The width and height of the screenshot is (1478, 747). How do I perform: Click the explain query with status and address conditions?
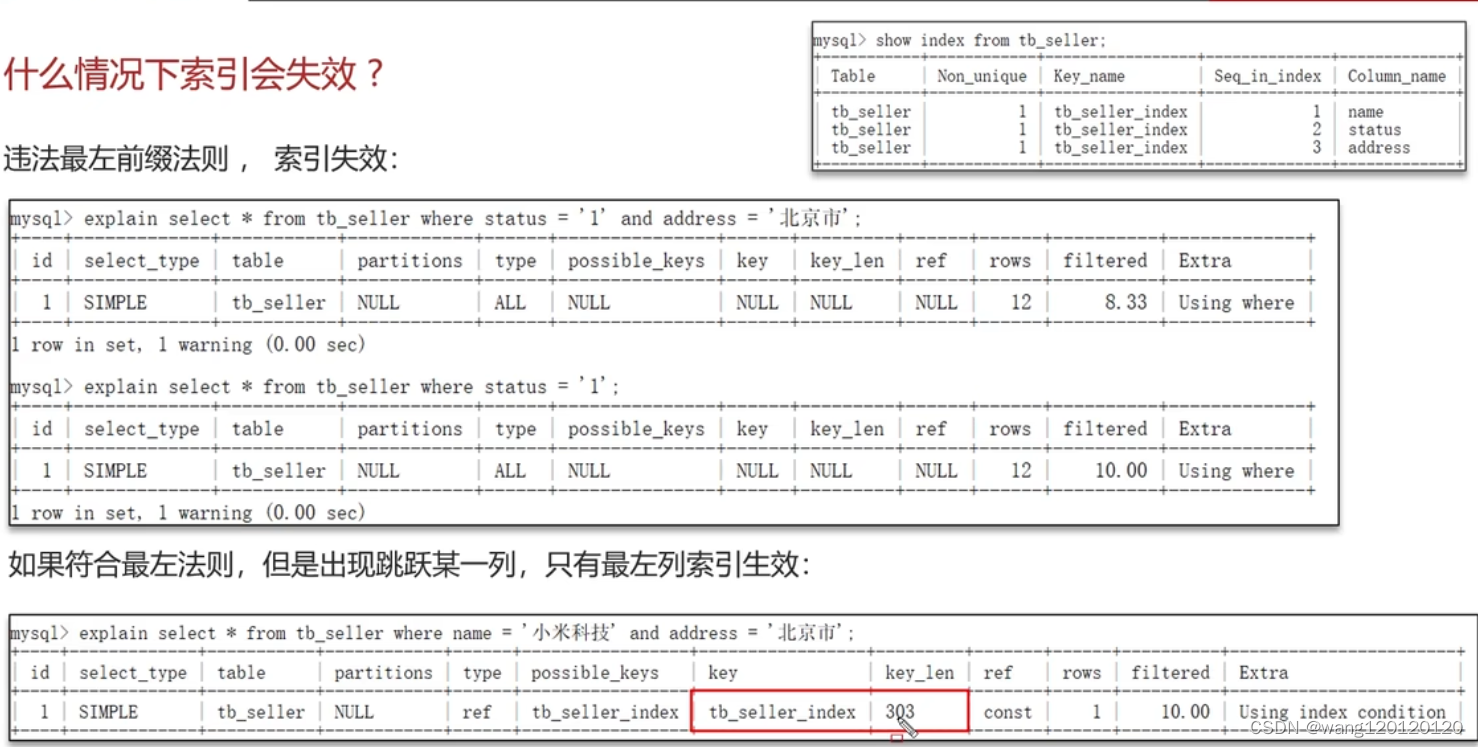pyautogui.click(x=473, y=218)
